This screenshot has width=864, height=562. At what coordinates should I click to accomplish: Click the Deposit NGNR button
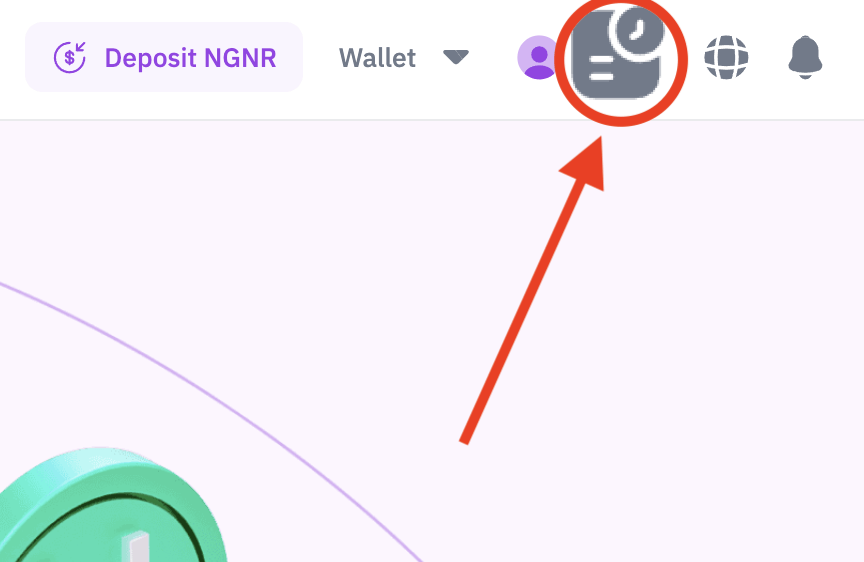pos(164,57)
